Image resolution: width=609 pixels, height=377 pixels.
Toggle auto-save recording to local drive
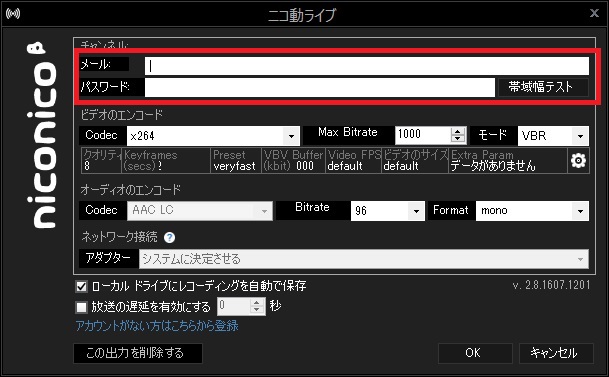[x=81, y=287]
